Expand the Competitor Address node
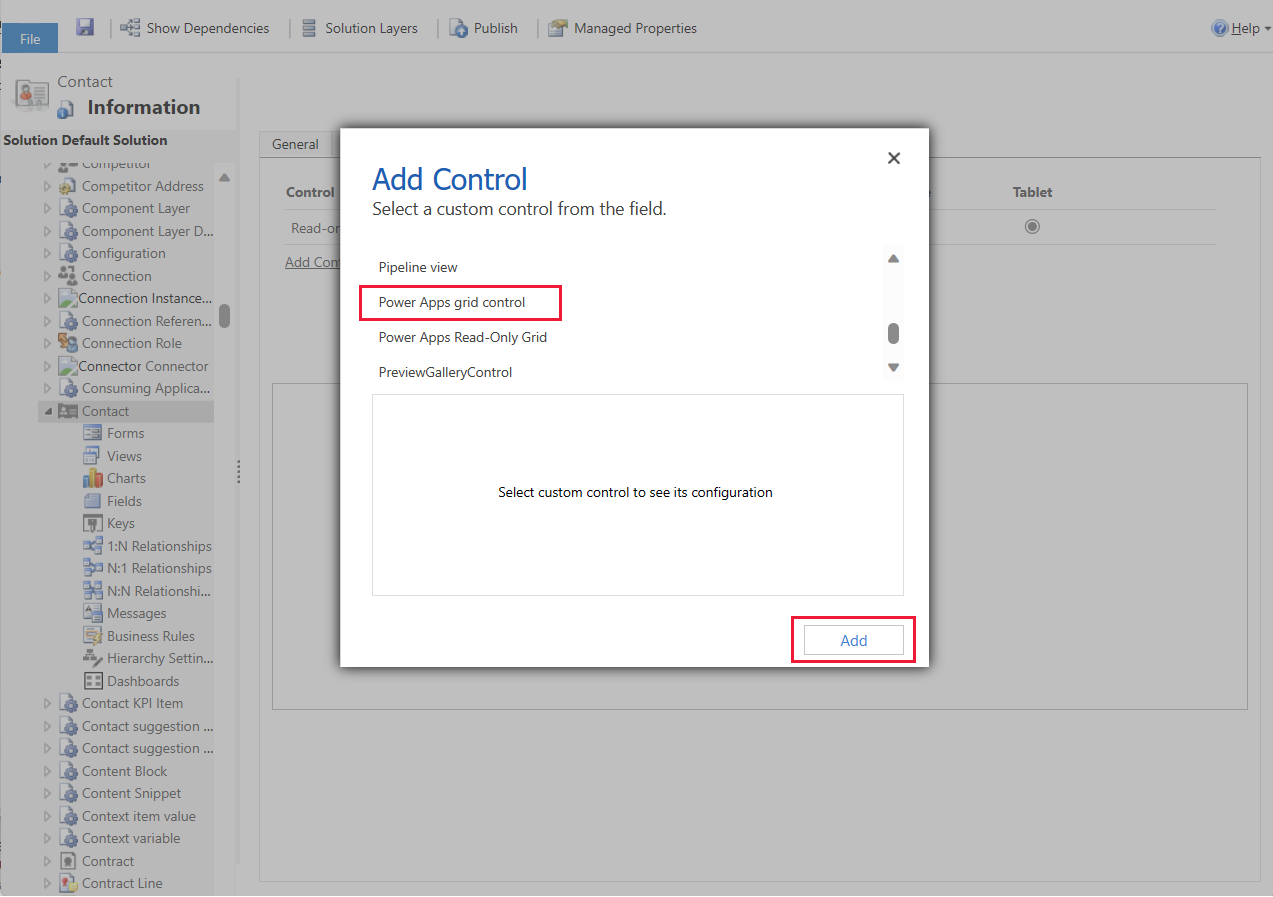 [47, 186]
